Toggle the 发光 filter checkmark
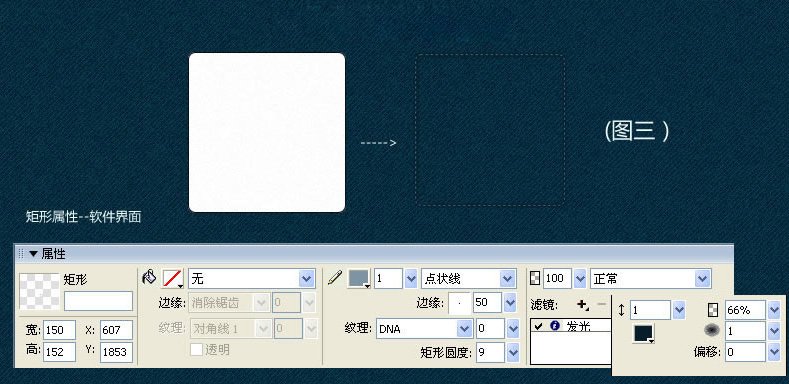The image size is (789, 384). 538,326
